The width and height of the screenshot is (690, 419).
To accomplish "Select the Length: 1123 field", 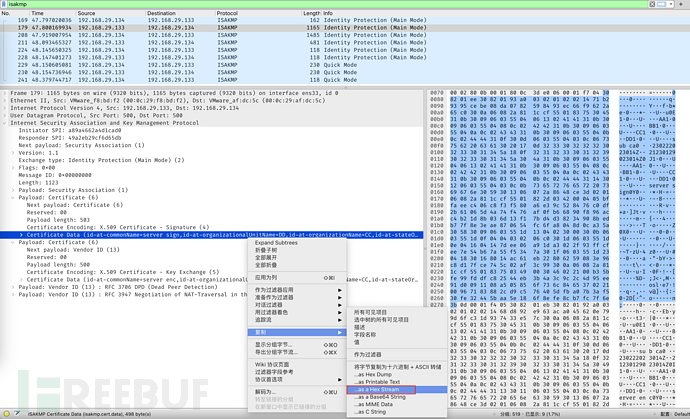I will click(37, 183).
